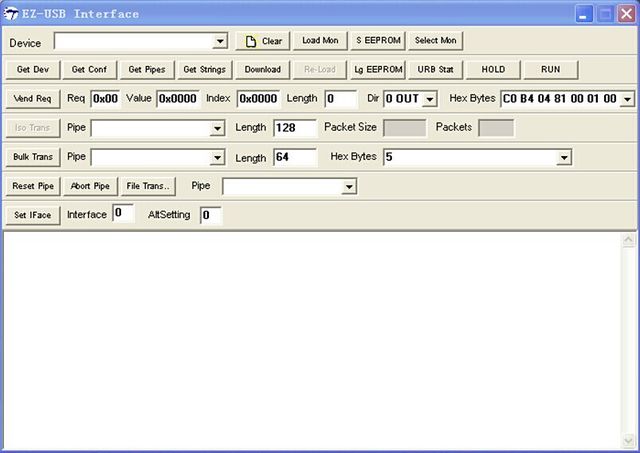This screenshot has height=453, width=640.
Task: Click the Load Mon button
Action: (x=320, y=40)
